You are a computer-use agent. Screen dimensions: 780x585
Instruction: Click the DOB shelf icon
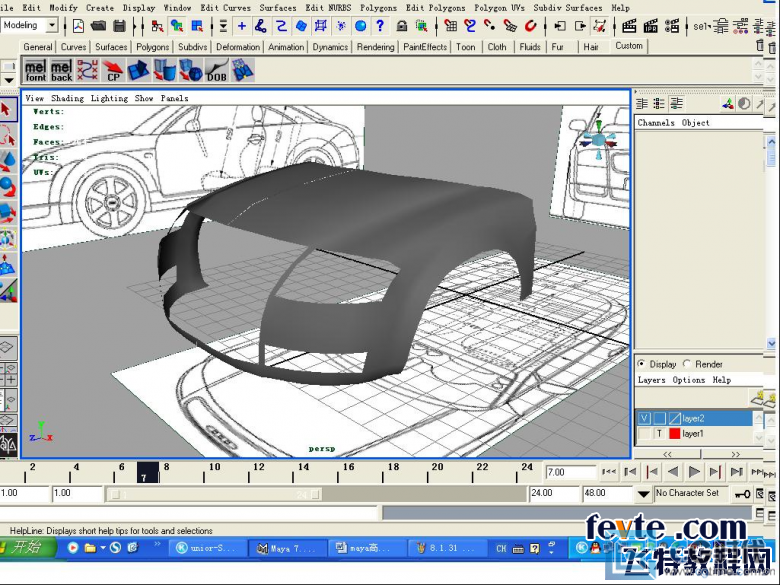216,70
